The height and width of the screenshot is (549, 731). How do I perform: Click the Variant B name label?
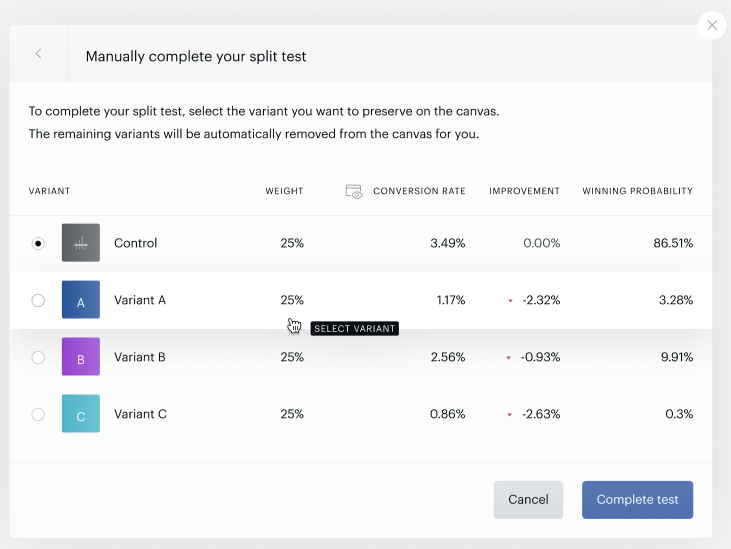point(140,357)
